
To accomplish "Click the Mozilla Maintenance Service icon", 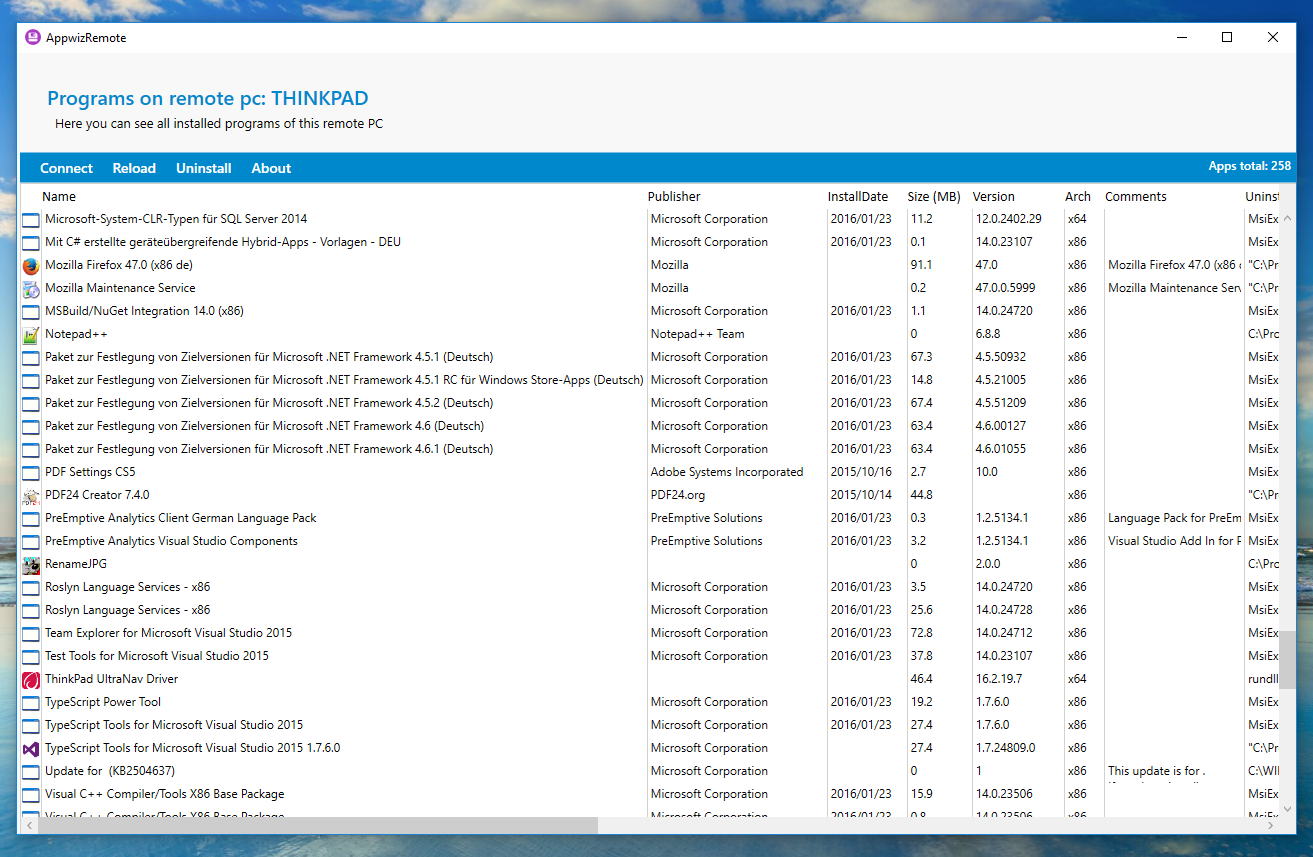I will click(x=30, y=288).
